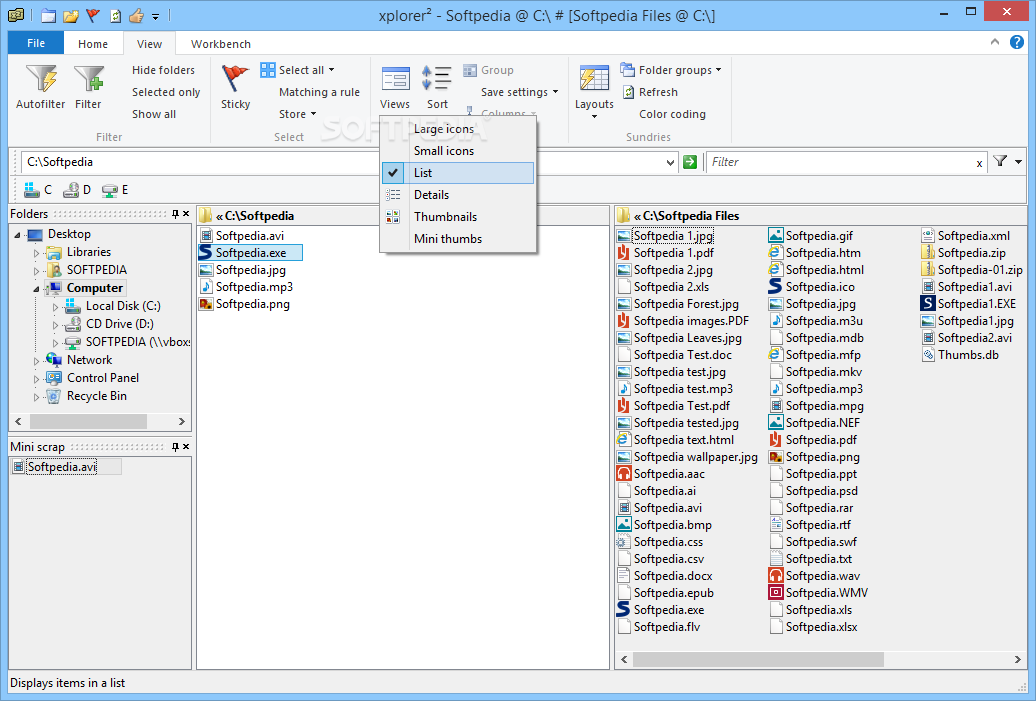Select Softpedia.avi in Mini scrap

click(x=61, y=466)
